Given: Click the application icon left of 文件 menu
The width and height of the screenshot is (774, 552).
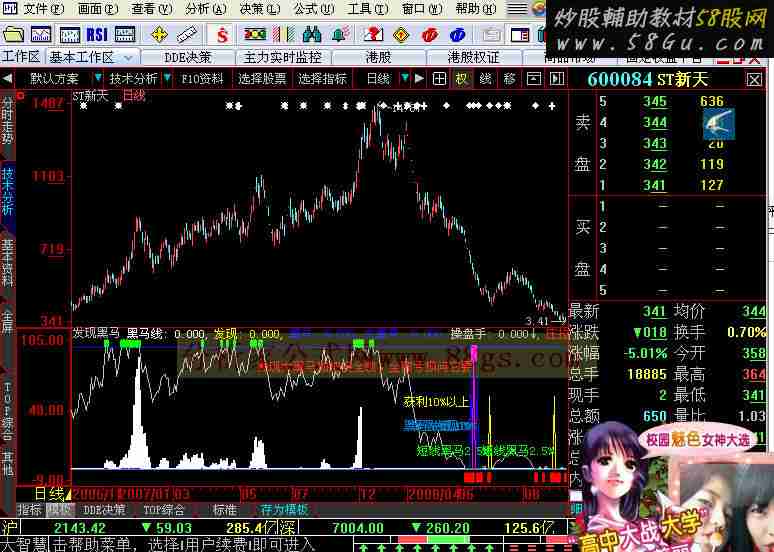Looking at the screenshot, I should click(9, 8).
